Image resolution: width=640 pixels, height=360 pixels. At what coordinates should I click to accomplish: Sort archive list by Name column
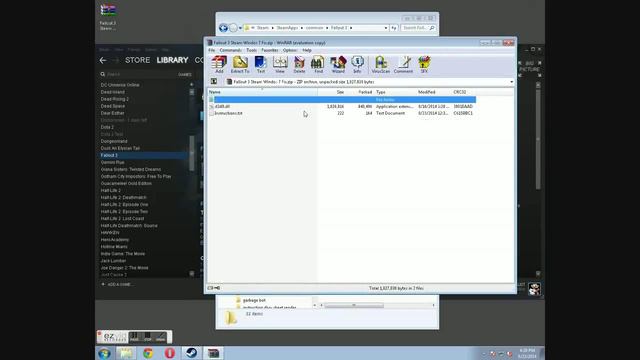[x=262, y=92]
